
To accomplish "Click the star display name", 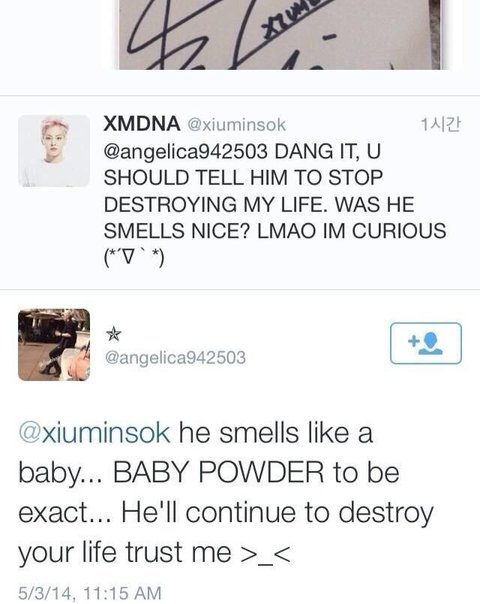I will click(x=113, y=334).
